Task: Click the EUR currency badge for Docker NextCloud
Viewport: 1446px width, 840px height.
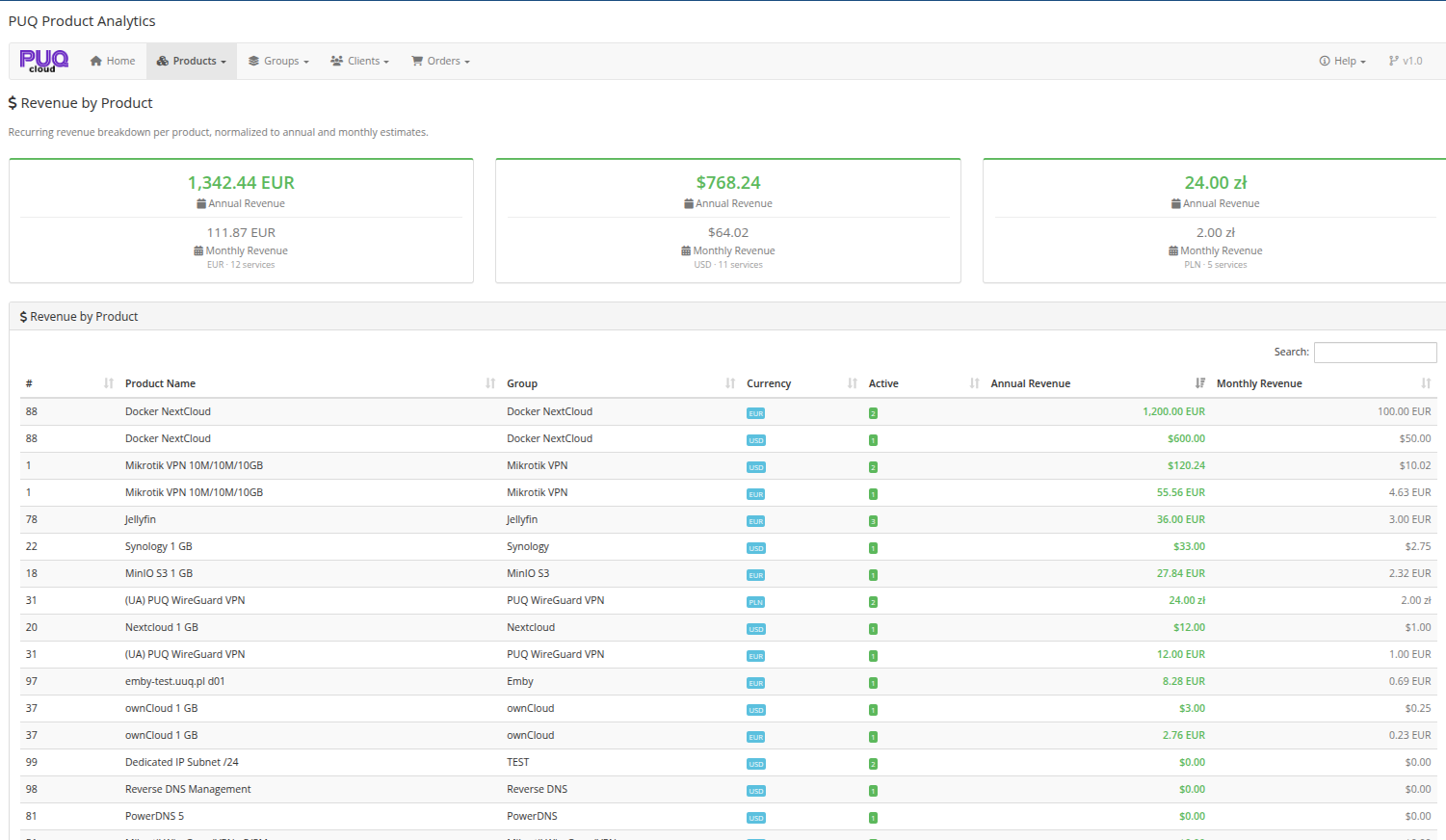Action: (x=755, y=412)
